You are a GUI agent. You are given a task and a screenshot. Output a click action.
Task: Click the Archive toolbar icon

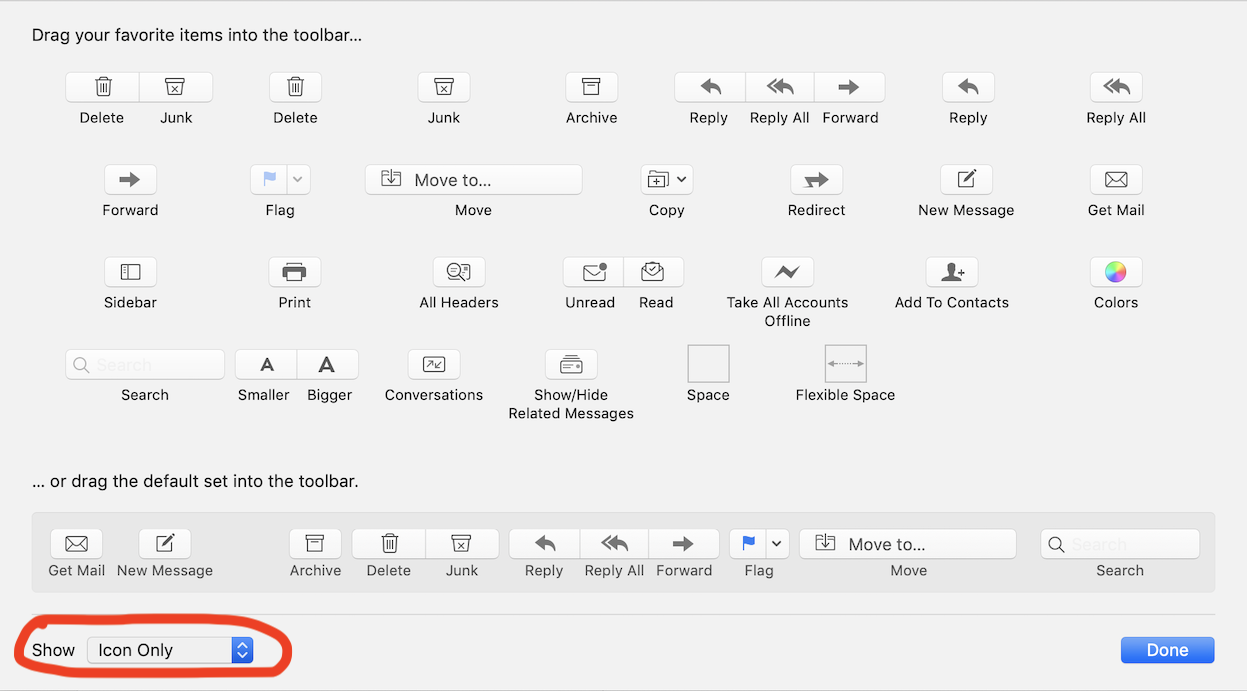click(591, 87)
